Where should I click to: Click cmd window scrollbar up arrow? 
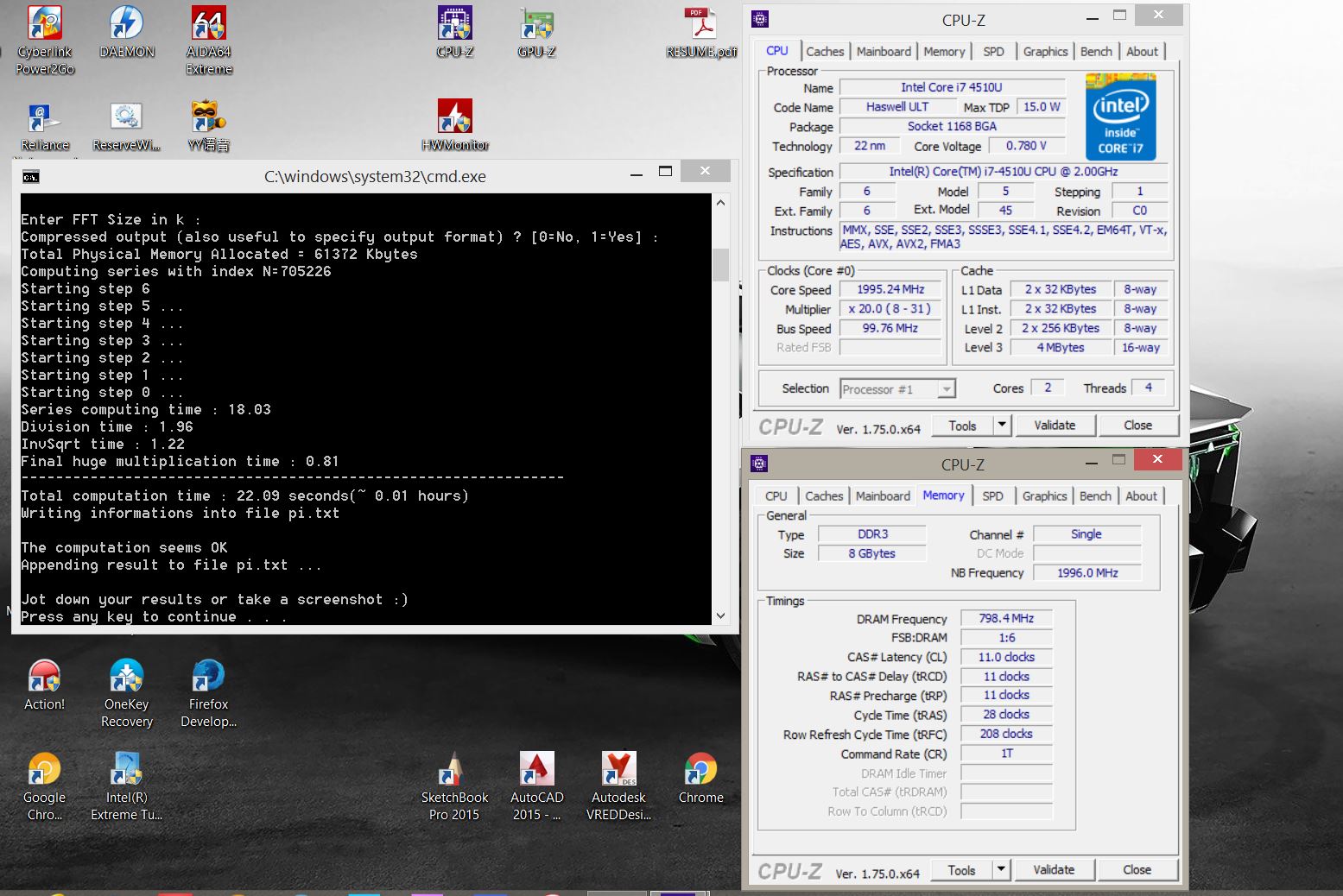tap(721, 202)
